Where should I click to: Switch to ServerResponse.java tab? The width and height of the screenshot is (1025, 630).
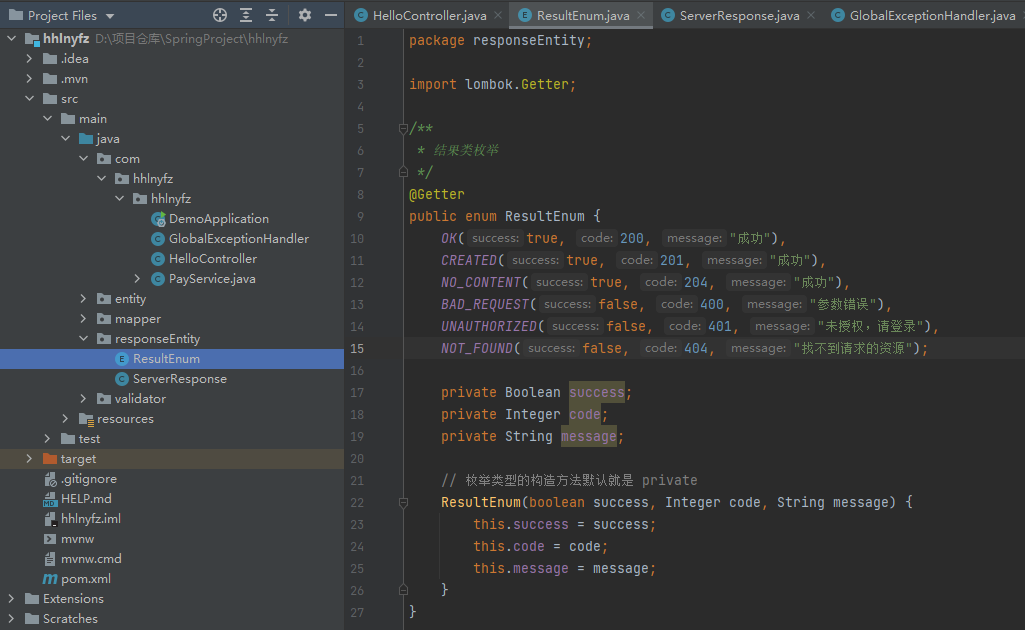tap(738, 16)
